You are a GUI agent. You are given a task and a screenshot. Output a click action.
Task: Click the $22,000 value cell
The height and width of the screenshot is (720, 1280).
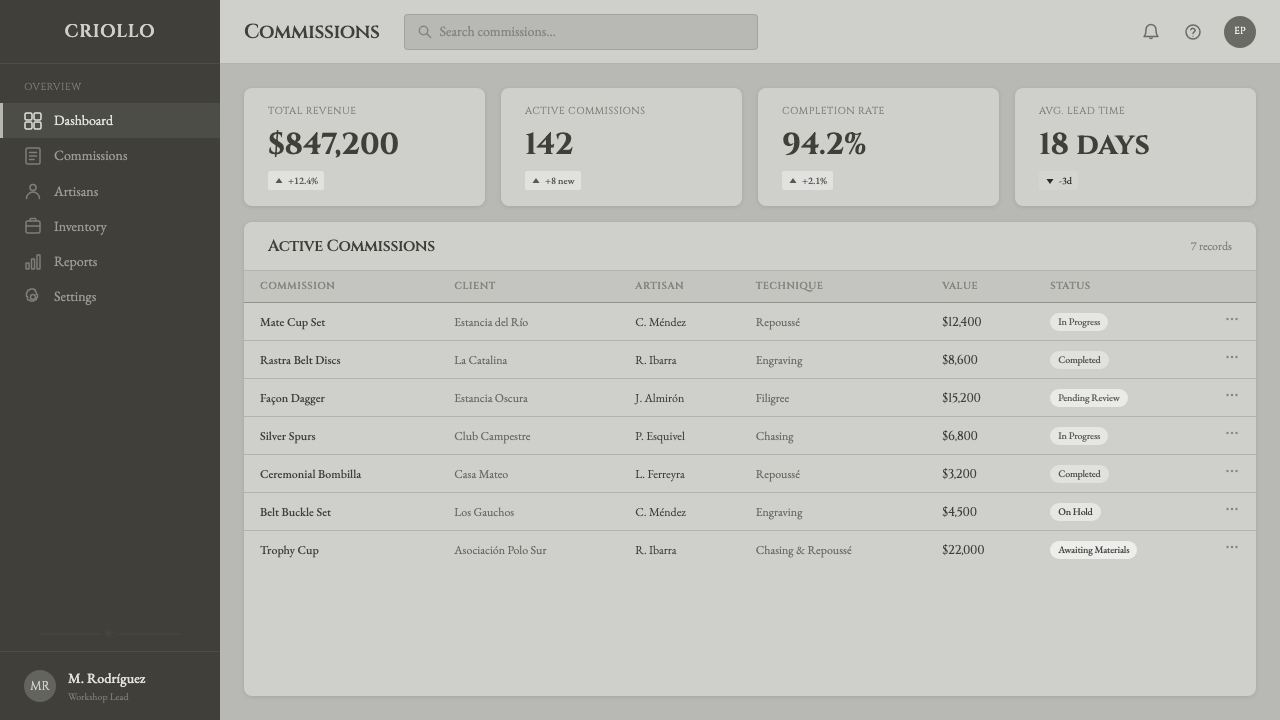coord(963,550)
